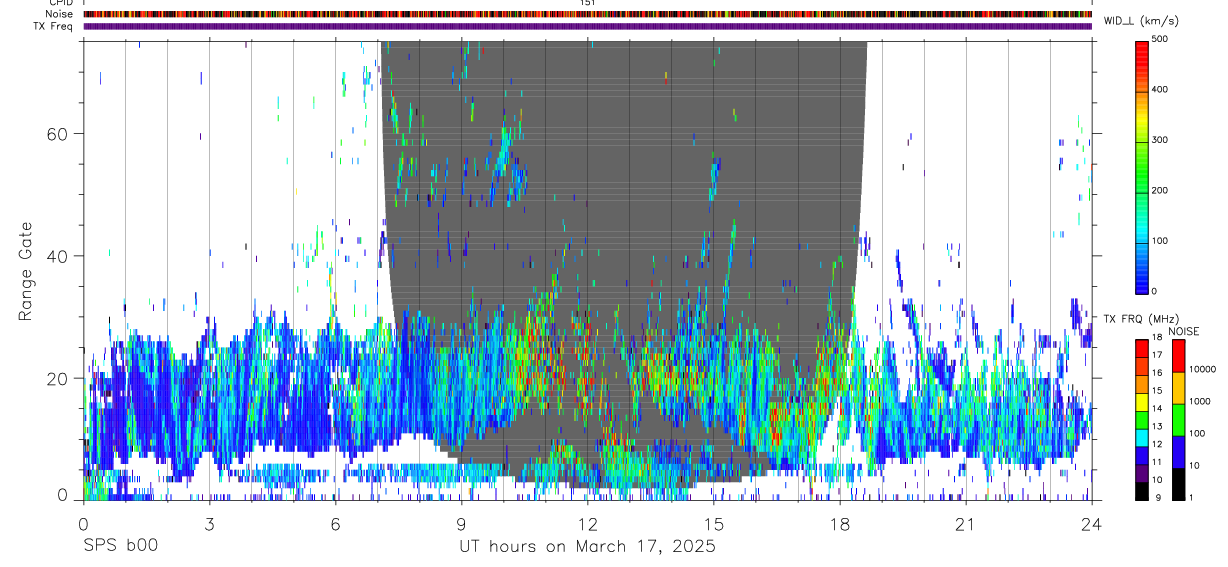Click the green 13-14 MHz swatch
The image size is (1228, 567).
click(x=1141, y=420)
